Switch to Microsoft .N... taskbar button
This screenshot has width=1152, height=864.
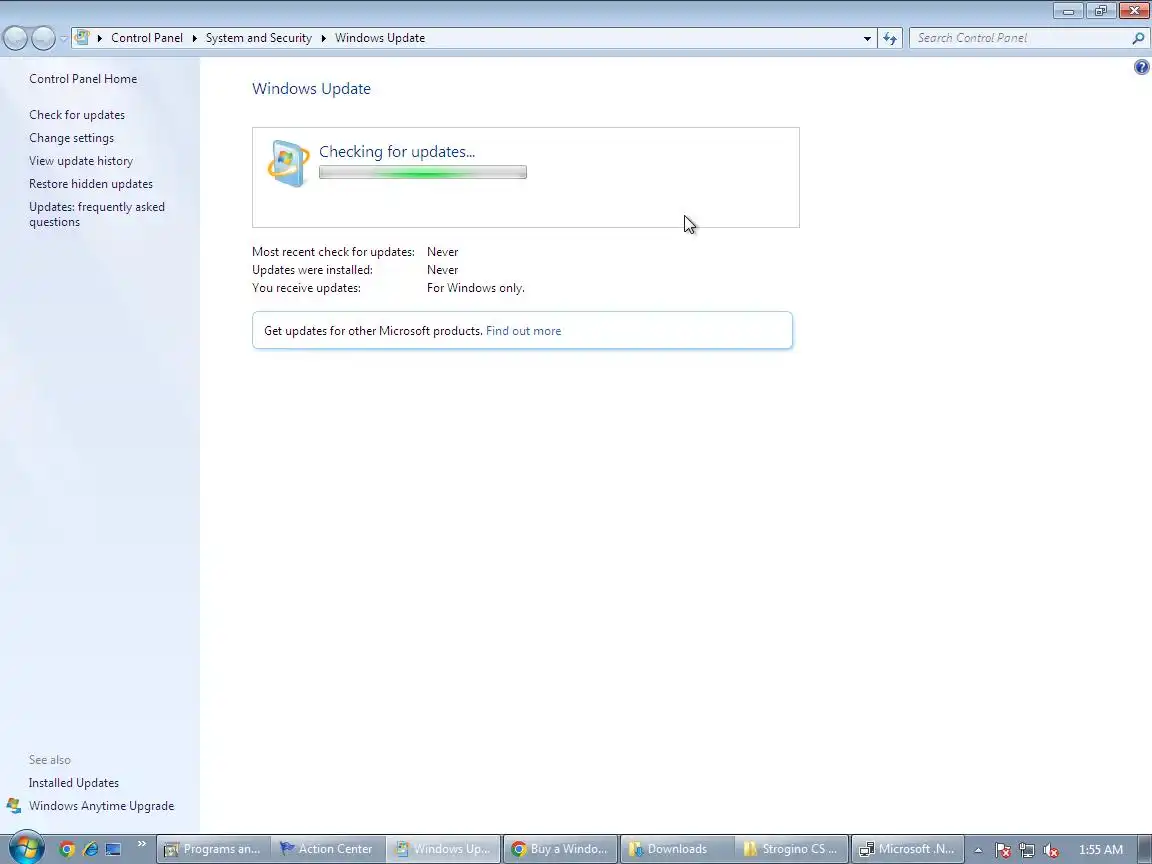[908, 849]
